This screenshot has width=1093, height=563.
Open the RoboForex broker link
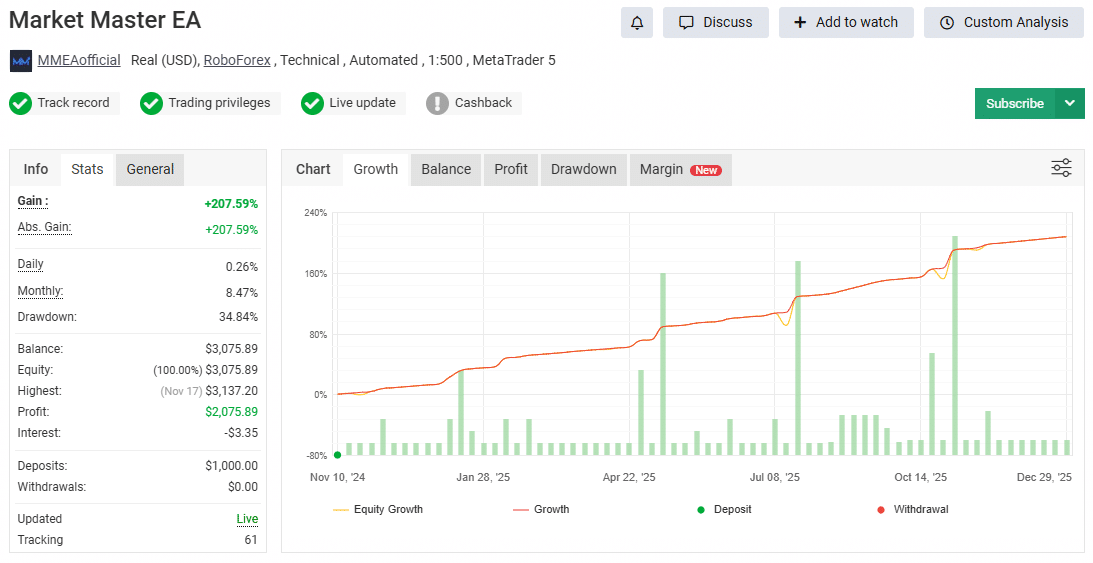pyautogui.click(x=237, y=61)
